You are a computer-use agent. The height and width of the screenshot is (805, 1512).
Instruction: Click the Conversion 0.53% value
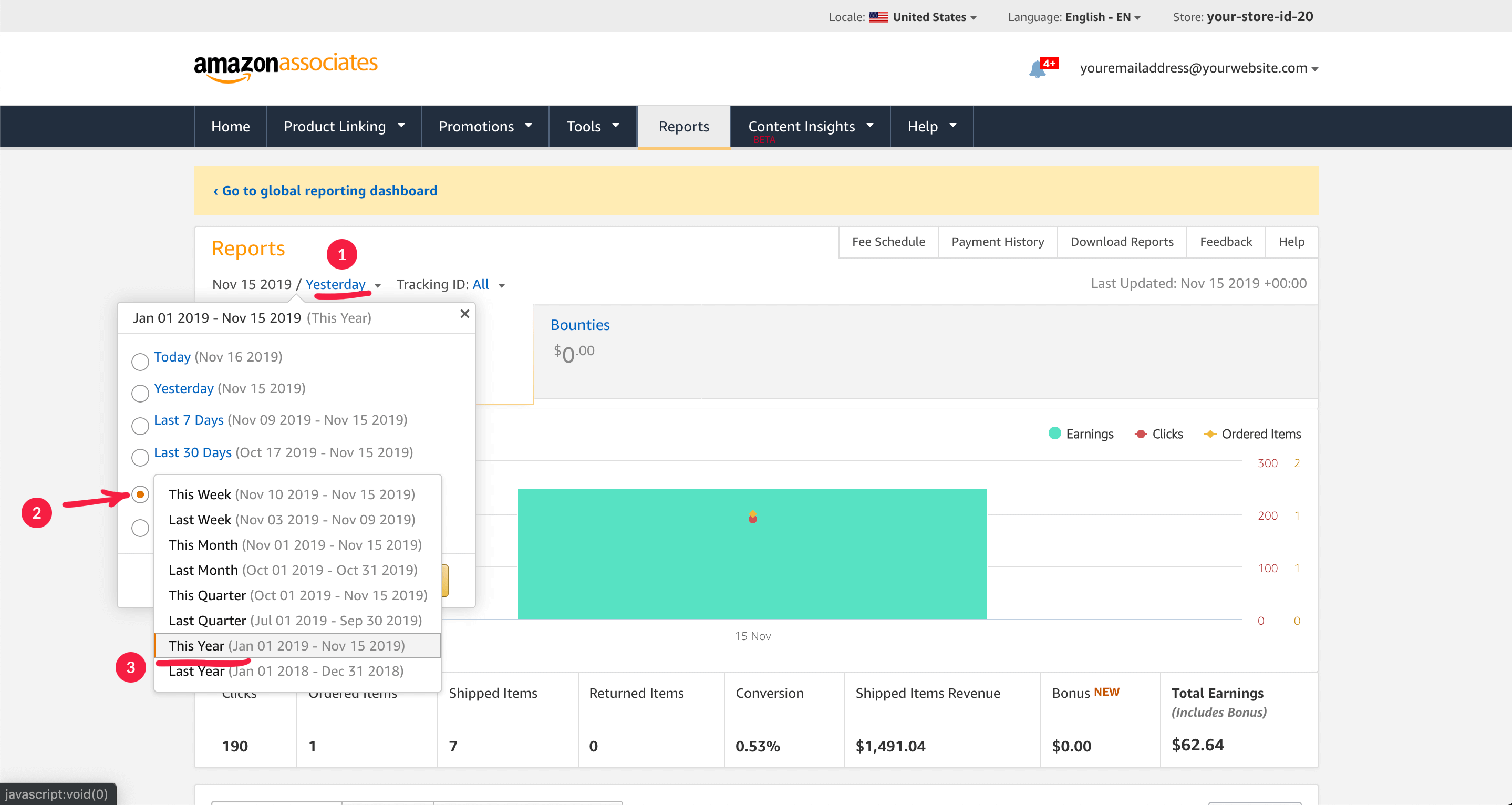[757, 746]
